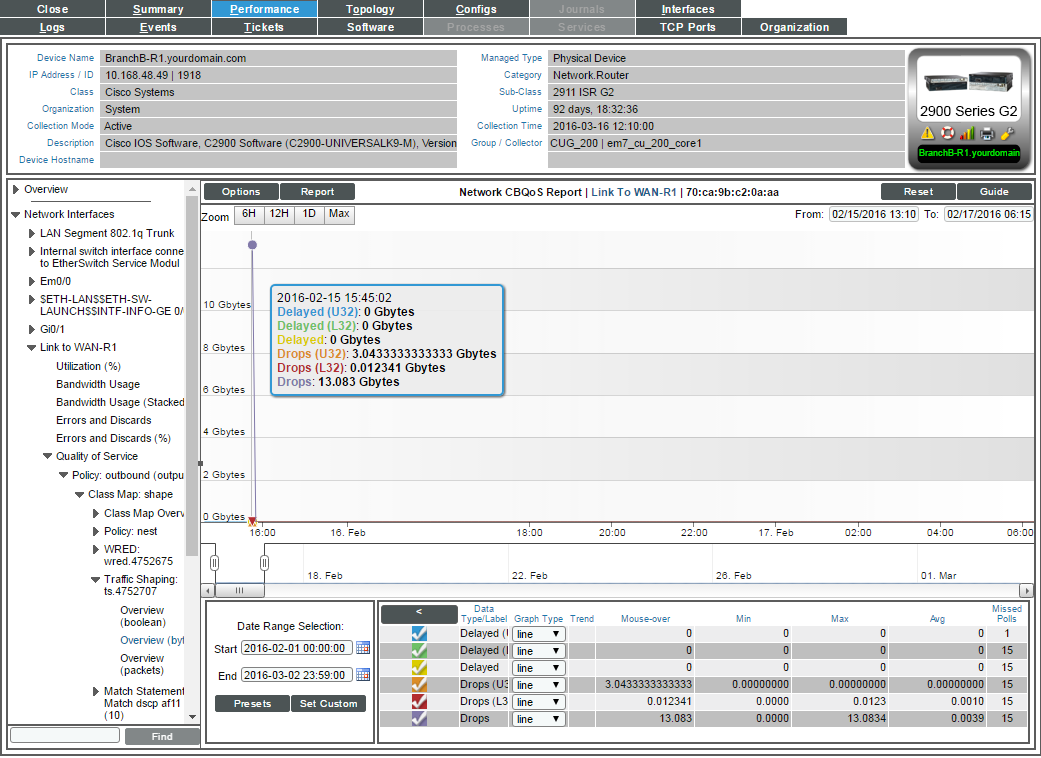Expand the Overview tree node

[16, 190]
